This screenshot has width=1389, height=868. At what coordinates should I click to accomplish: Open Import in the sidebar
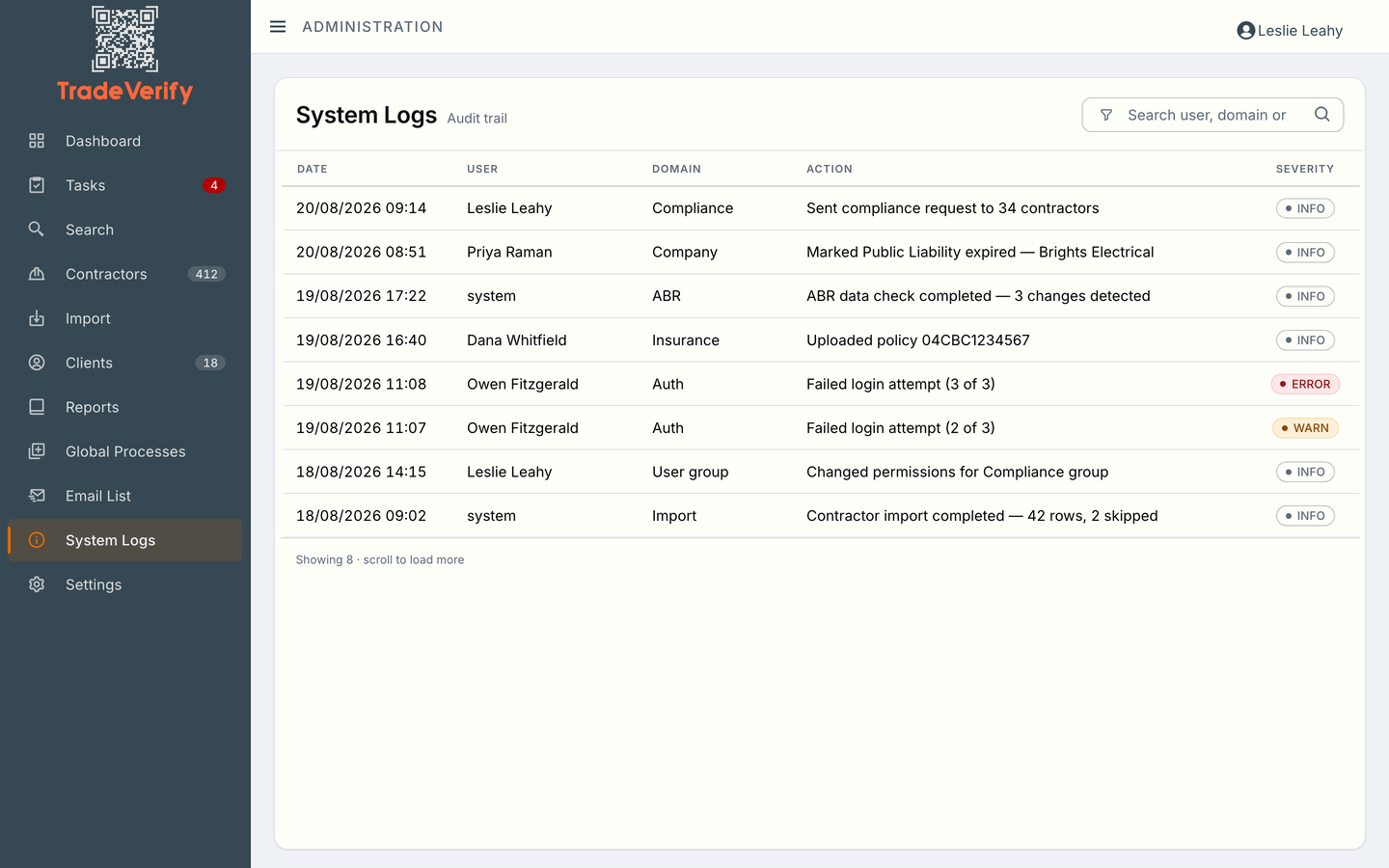(x=125, y=318)
